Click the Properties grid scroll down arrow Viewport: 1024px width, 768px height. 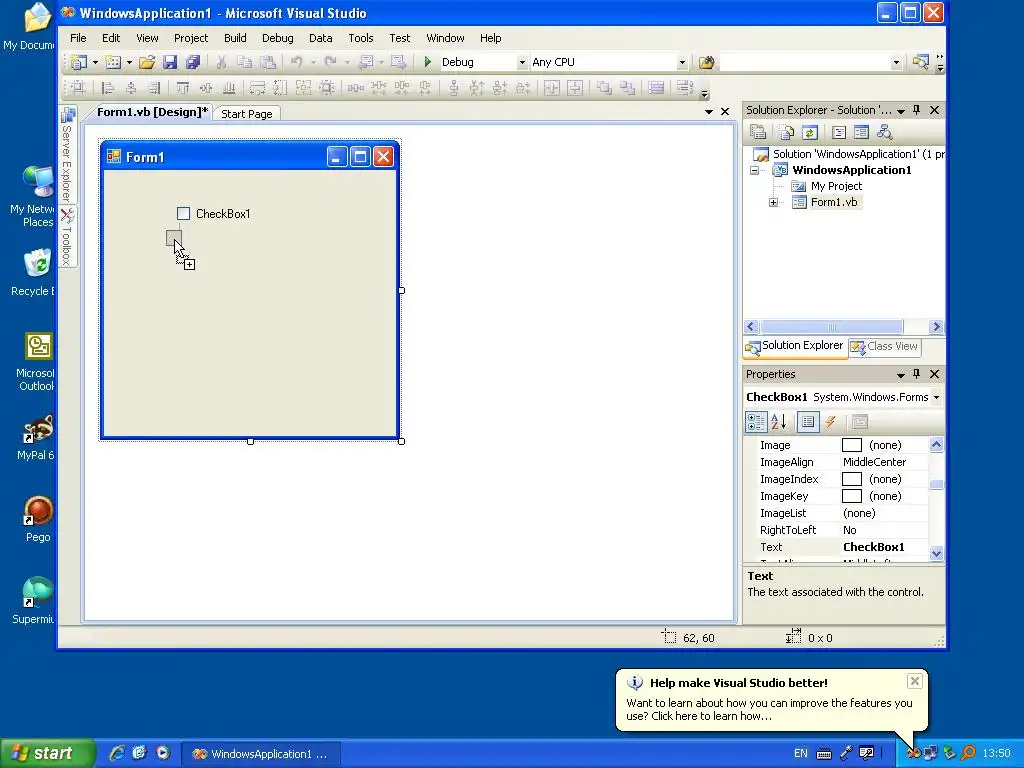click(x=936, y=554)
